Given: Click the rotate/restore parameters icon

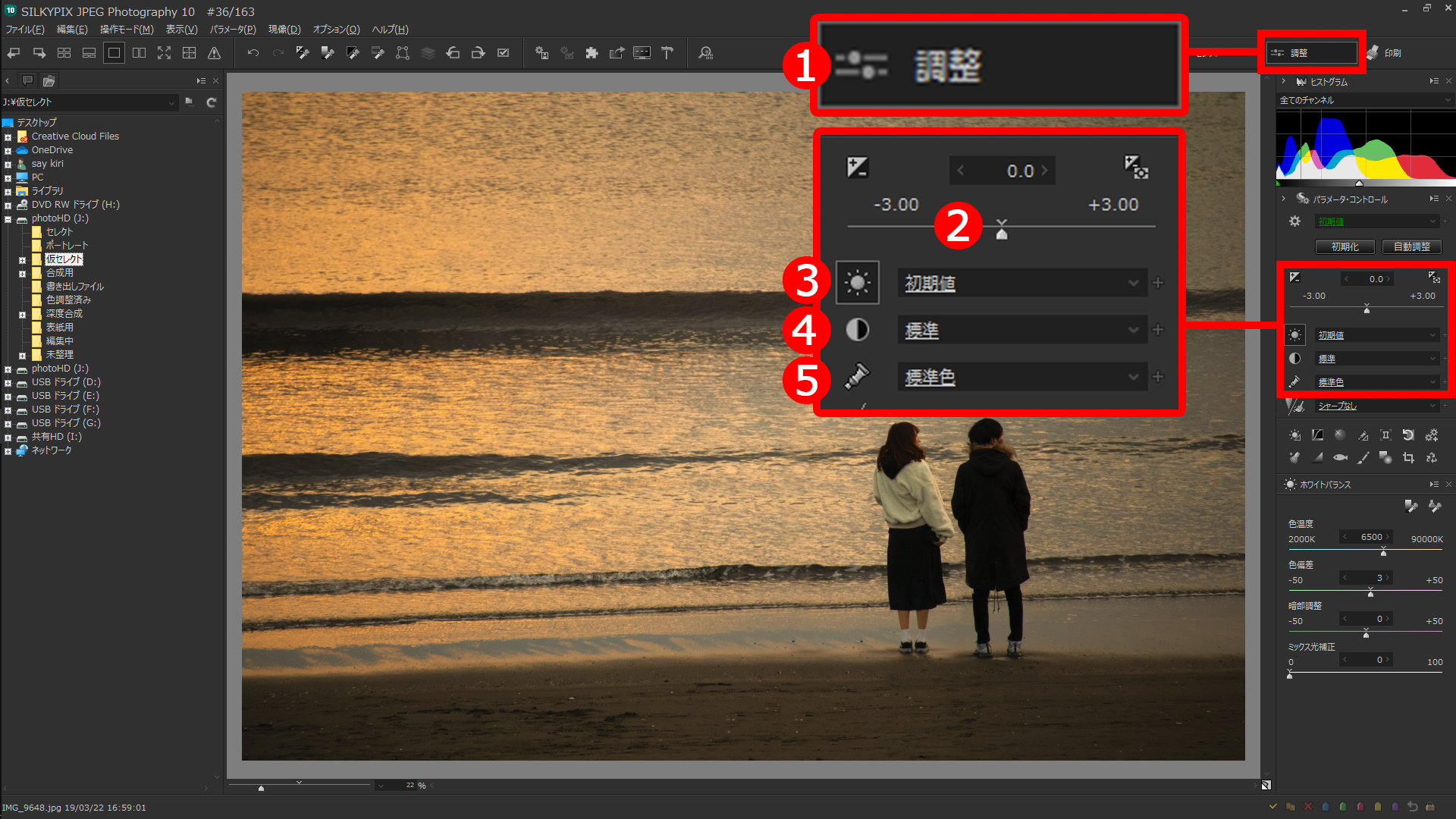Looking at the screenshot, I should [x=1408, y=435].
